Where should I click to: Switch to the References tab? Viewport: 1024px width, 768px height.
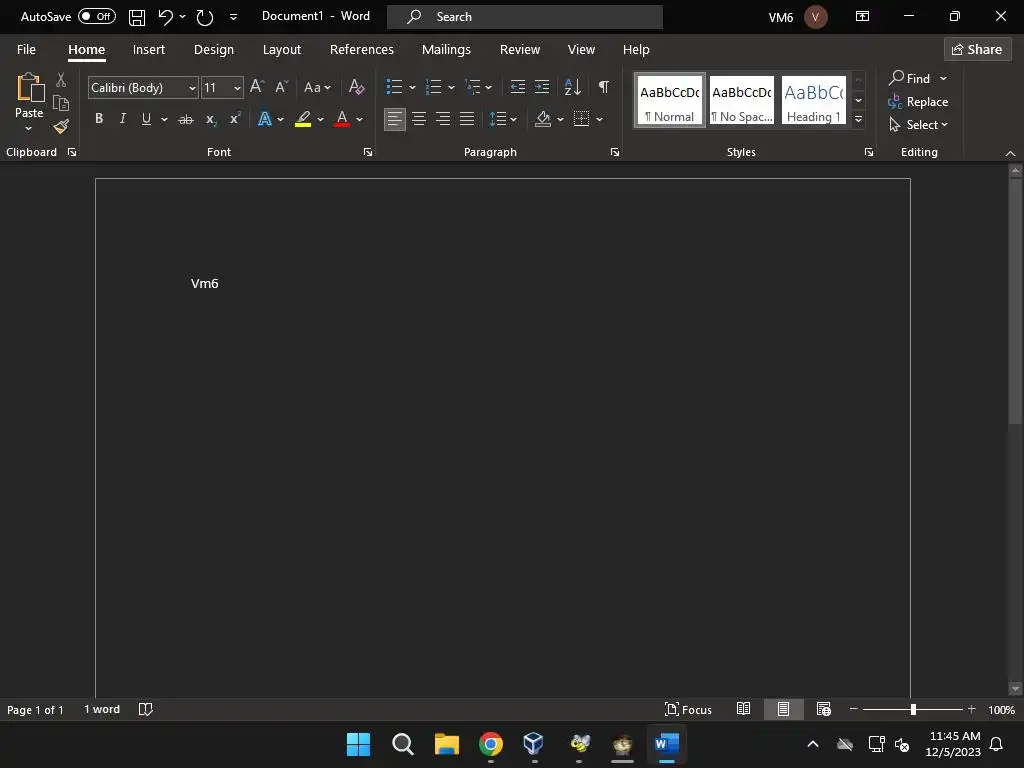tap(362, 50)
